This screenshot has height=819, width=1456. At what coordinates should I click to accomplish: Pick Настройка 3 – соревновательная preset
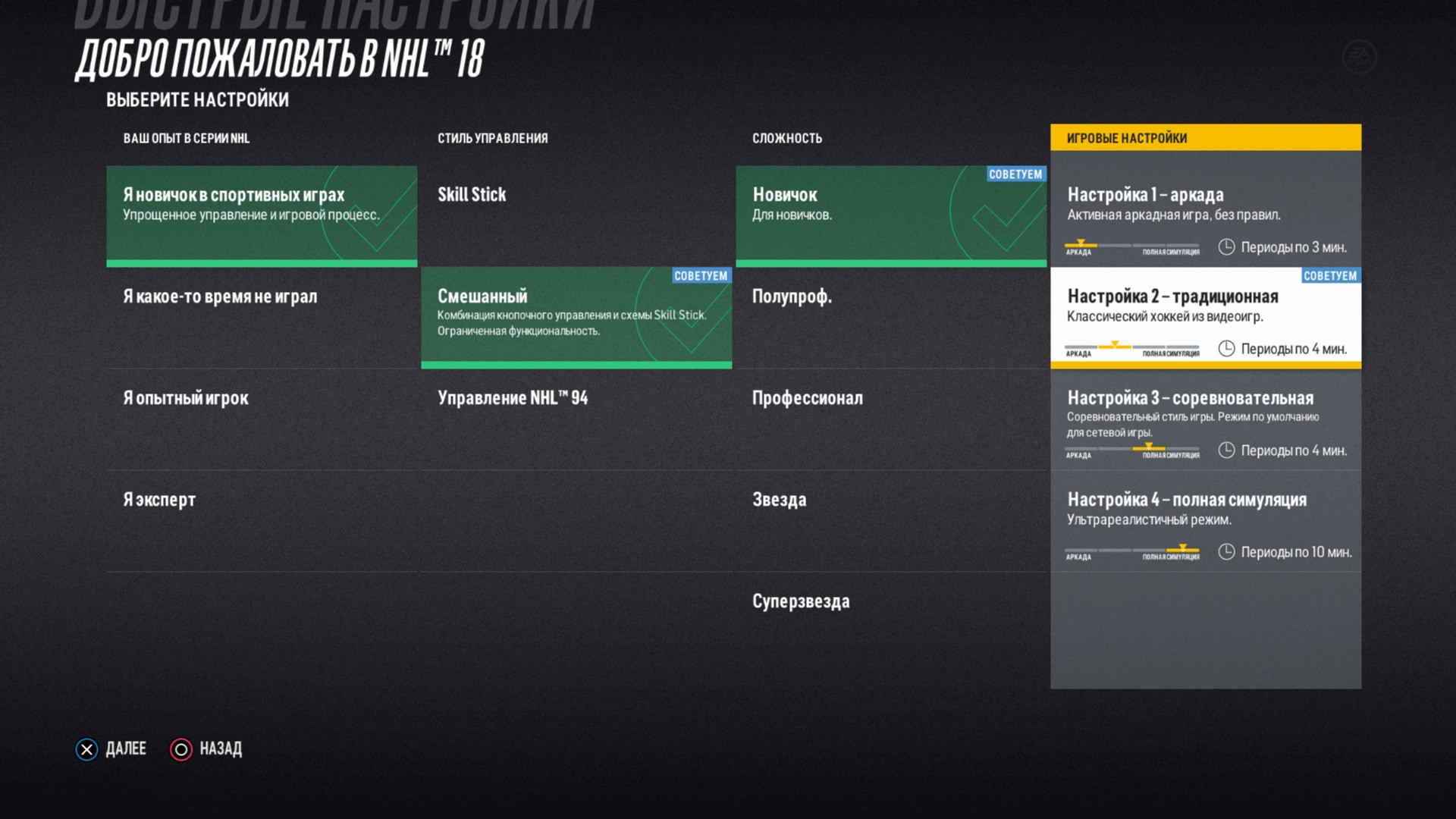coord(1206,419)
